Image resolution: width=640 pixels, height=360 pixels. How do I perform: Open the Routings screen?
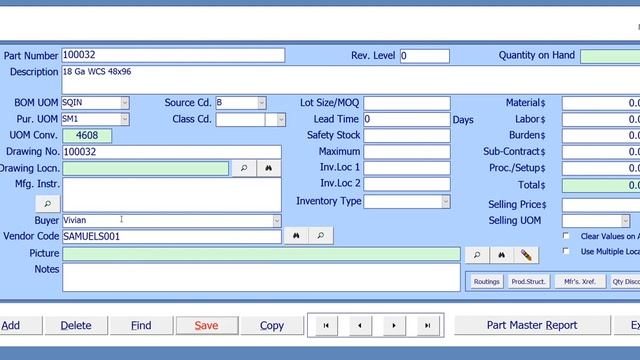(x=487, y=282)
